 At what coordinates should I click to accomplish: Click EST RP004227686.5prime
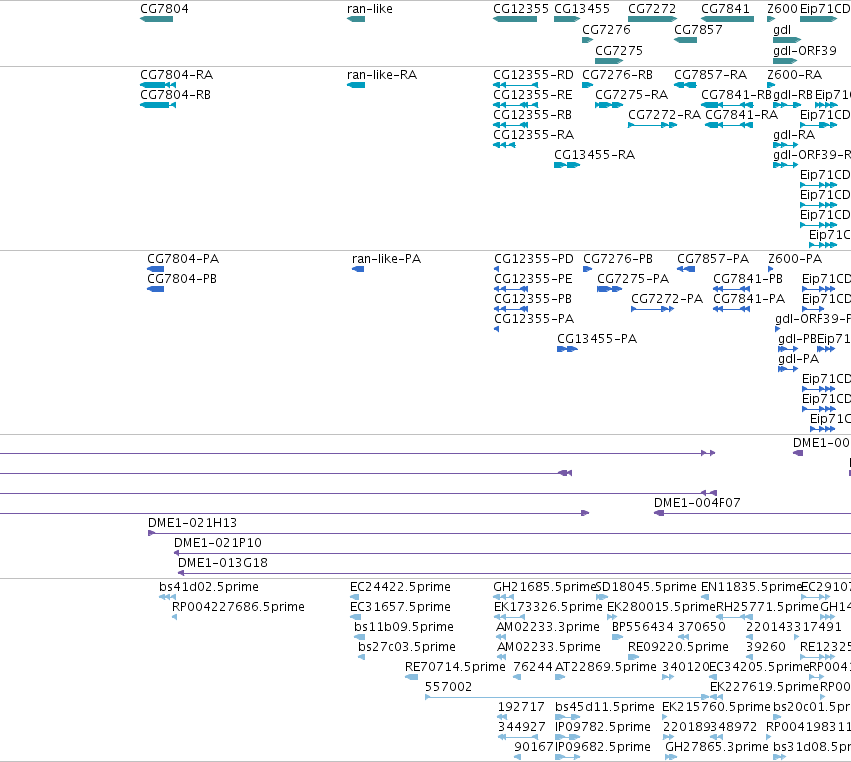click(x=238, y=607)
